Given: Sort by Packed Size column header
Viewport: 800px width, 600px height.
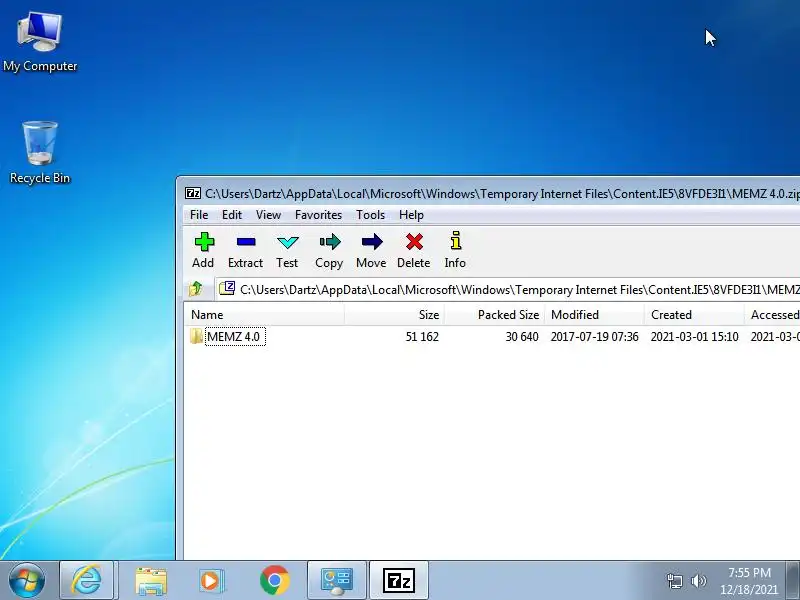Looking at the screenshot, I should click(x=494, y=315).
